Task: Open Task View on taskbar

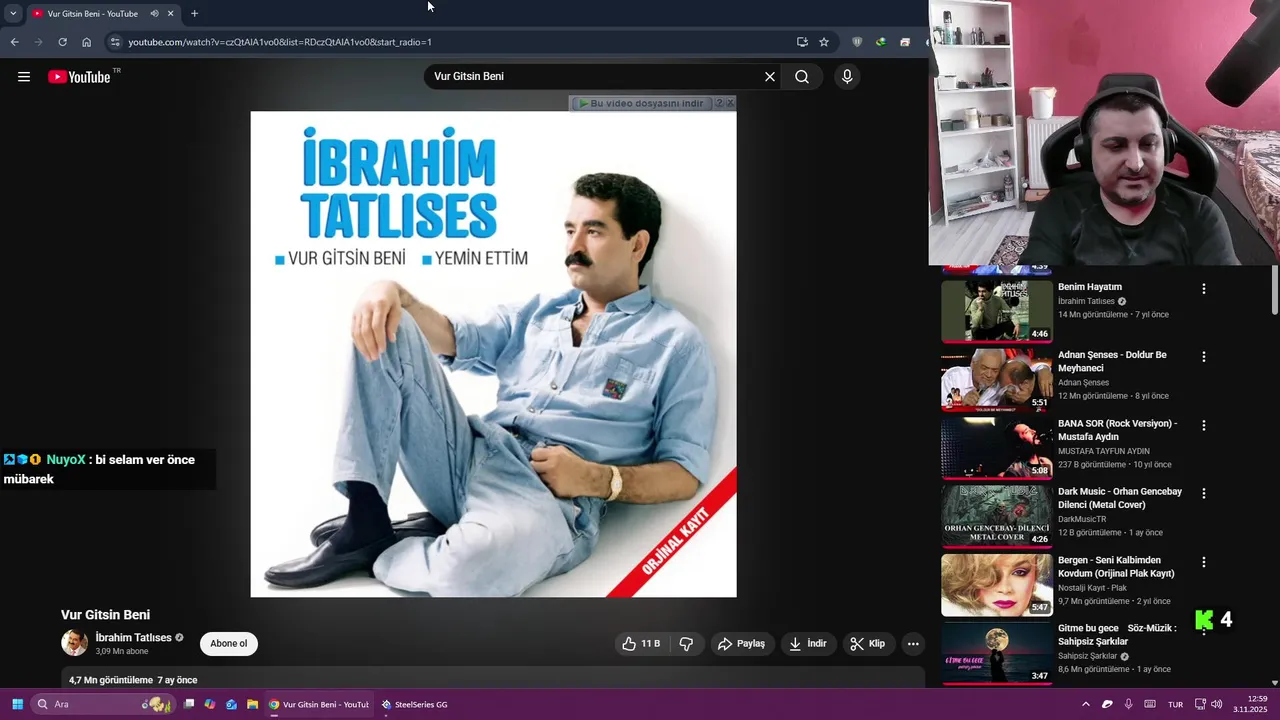Action: point(188,704)
